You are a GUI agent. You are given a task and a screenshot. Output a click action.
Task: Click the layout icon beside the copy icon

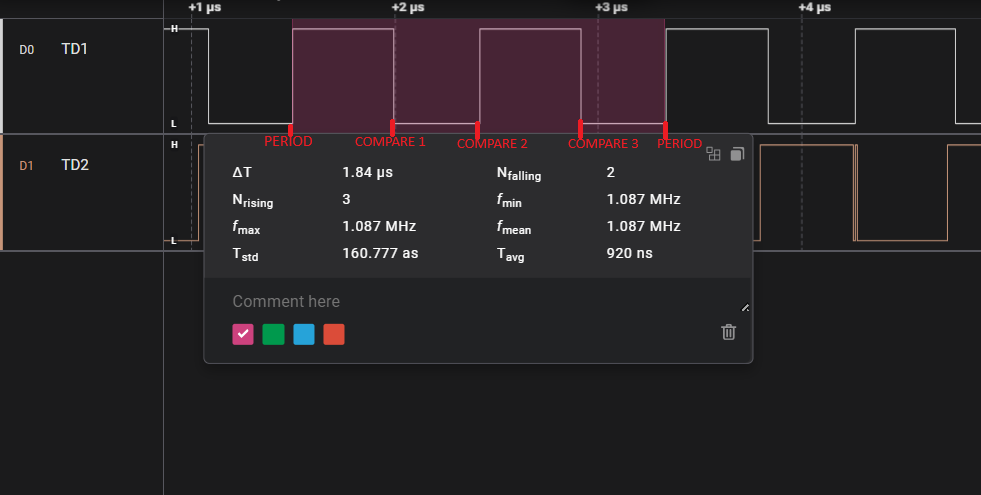[x=713, y=154]
